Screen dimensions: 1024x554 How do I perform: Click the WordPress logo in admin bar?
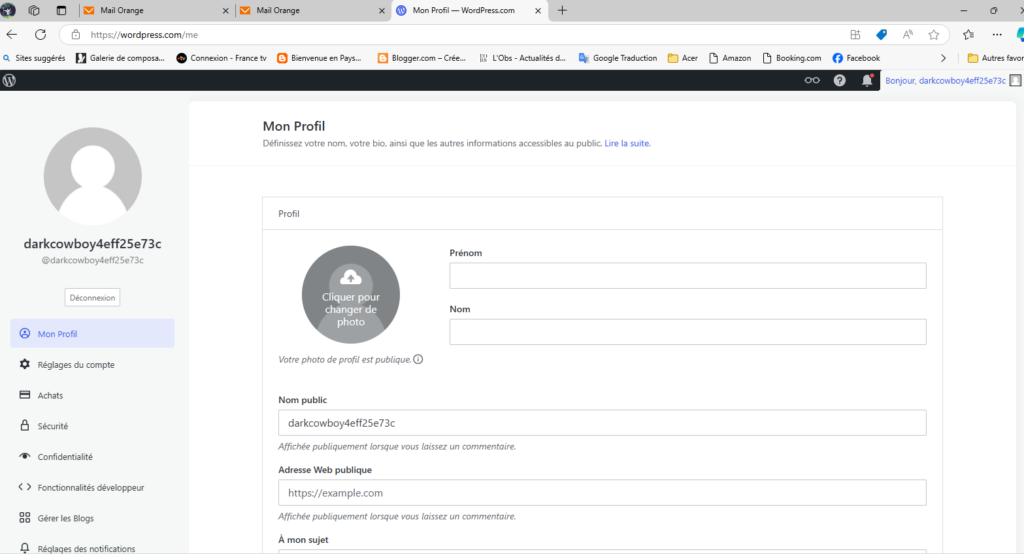click(10, 80)
